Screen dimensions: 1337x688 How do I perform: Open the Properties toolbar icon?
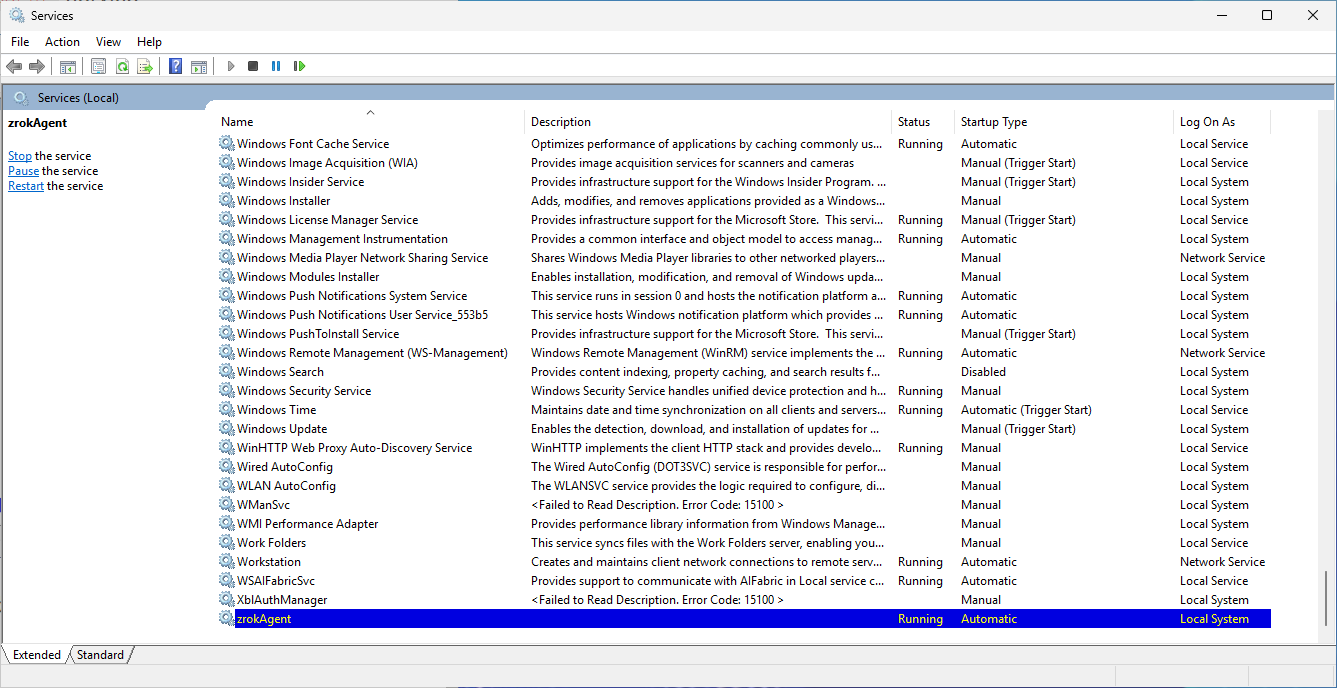pyautogui.click(x=98, y=66)
